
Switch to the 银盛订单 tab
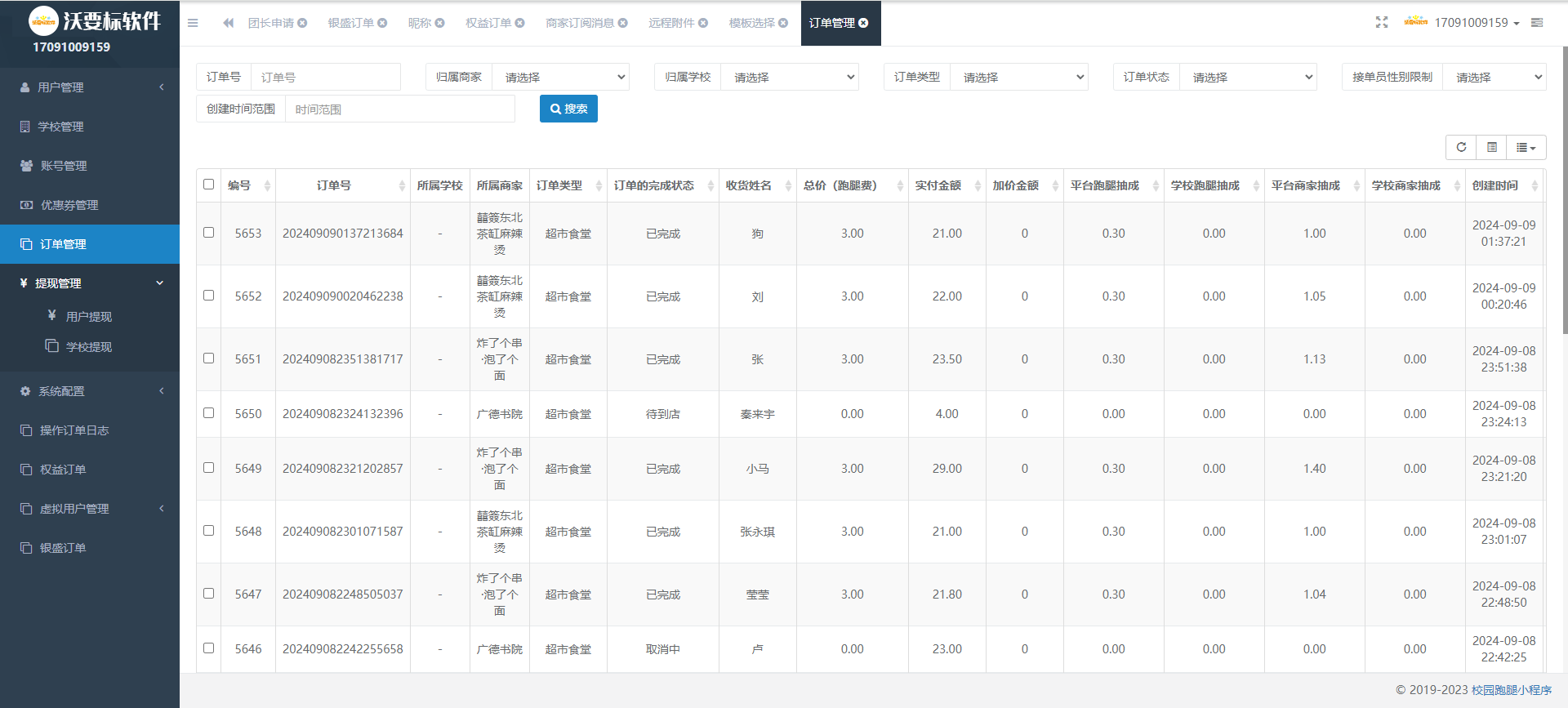351,23
